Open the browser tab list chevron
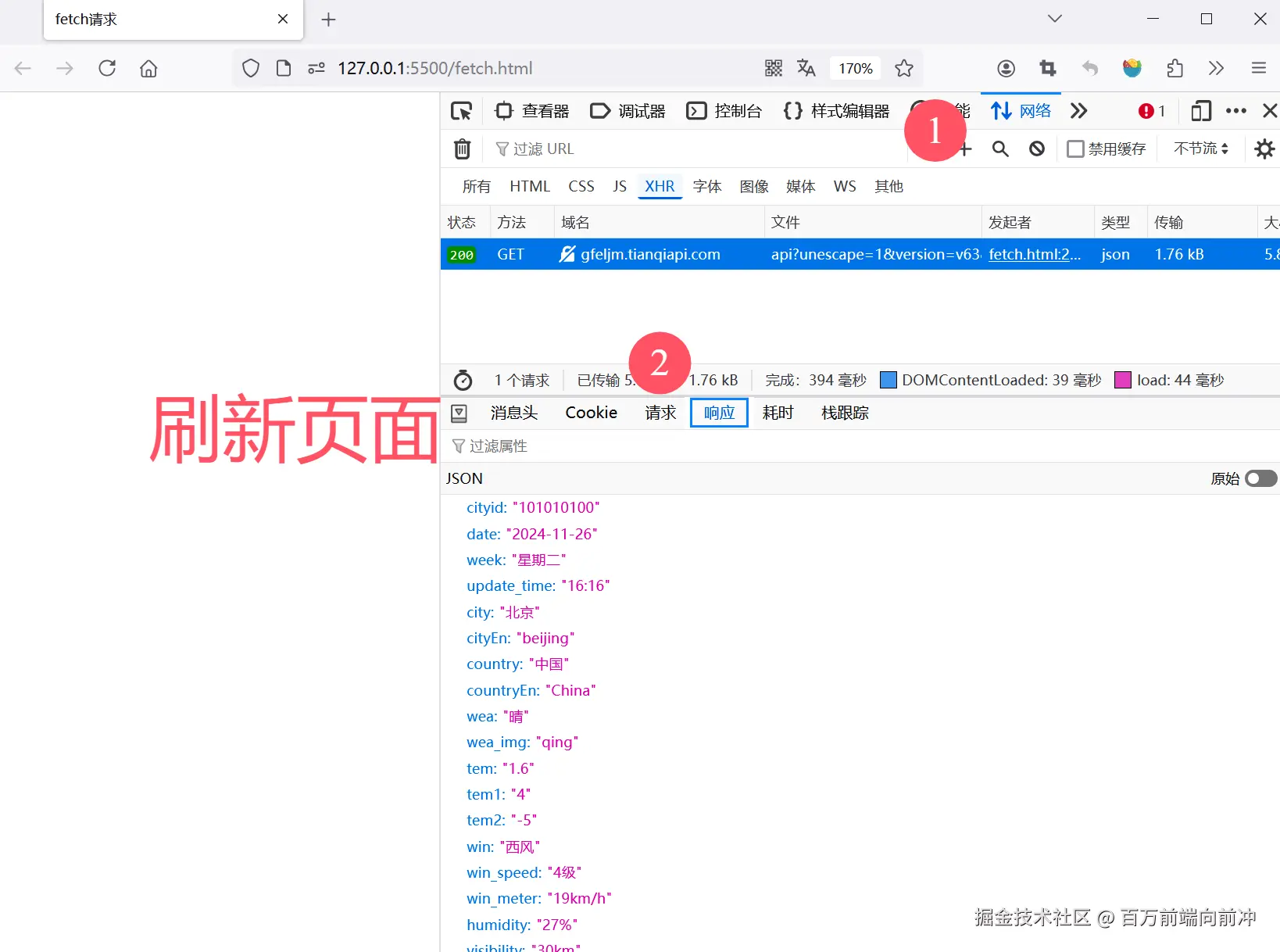 click(x=1054, y=18)
